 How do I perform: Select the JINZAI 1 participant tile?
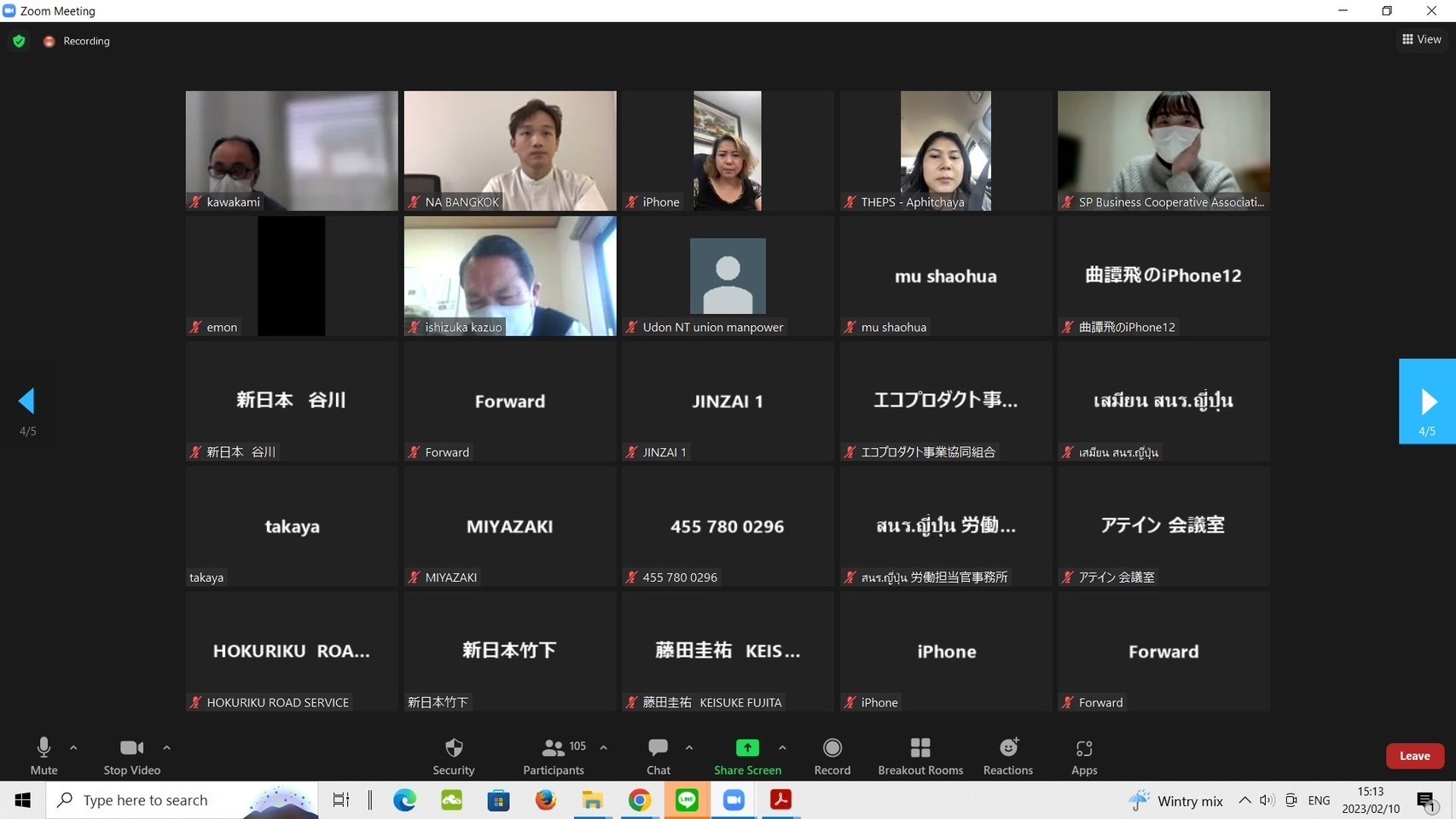(728, 401)
